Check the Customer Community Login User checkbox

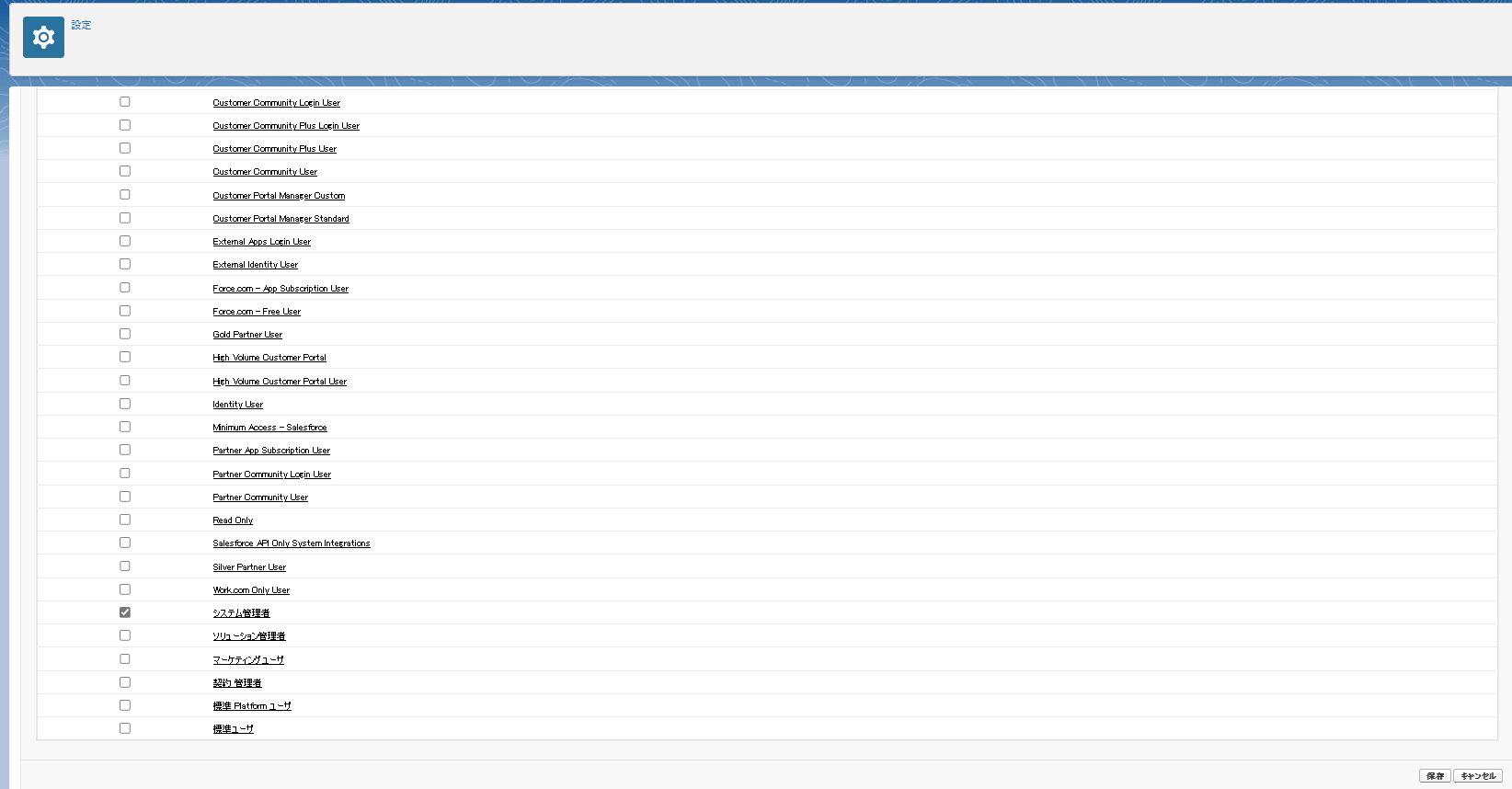click(x=125, y=102)
